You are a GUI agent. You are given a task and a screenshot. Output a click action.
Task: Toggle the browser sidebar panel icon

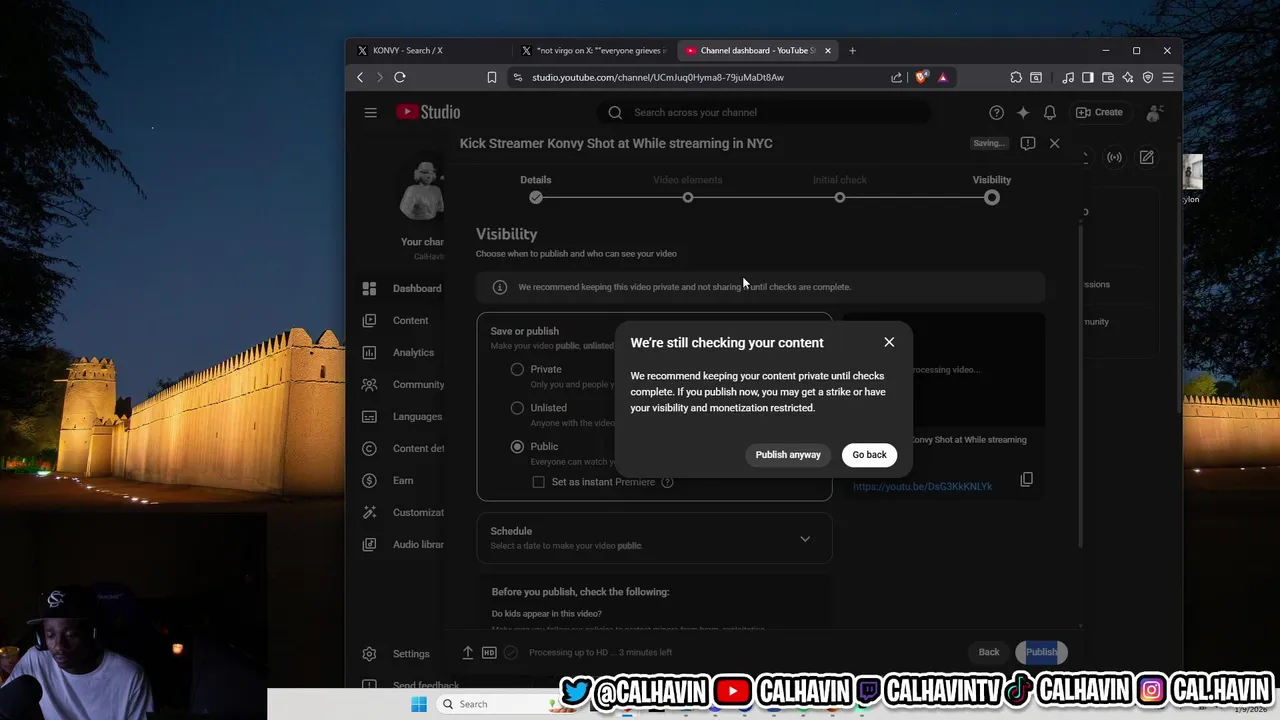click(x=1088, y=77)
